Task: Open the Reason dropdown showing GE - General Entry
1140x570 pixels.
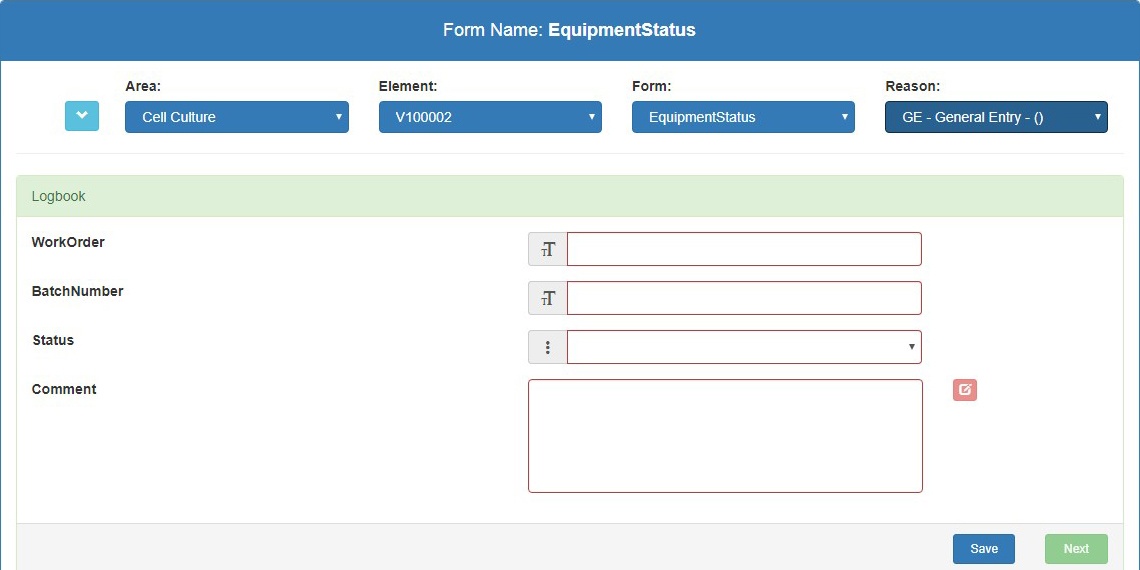Action: [x=996, y=117]
